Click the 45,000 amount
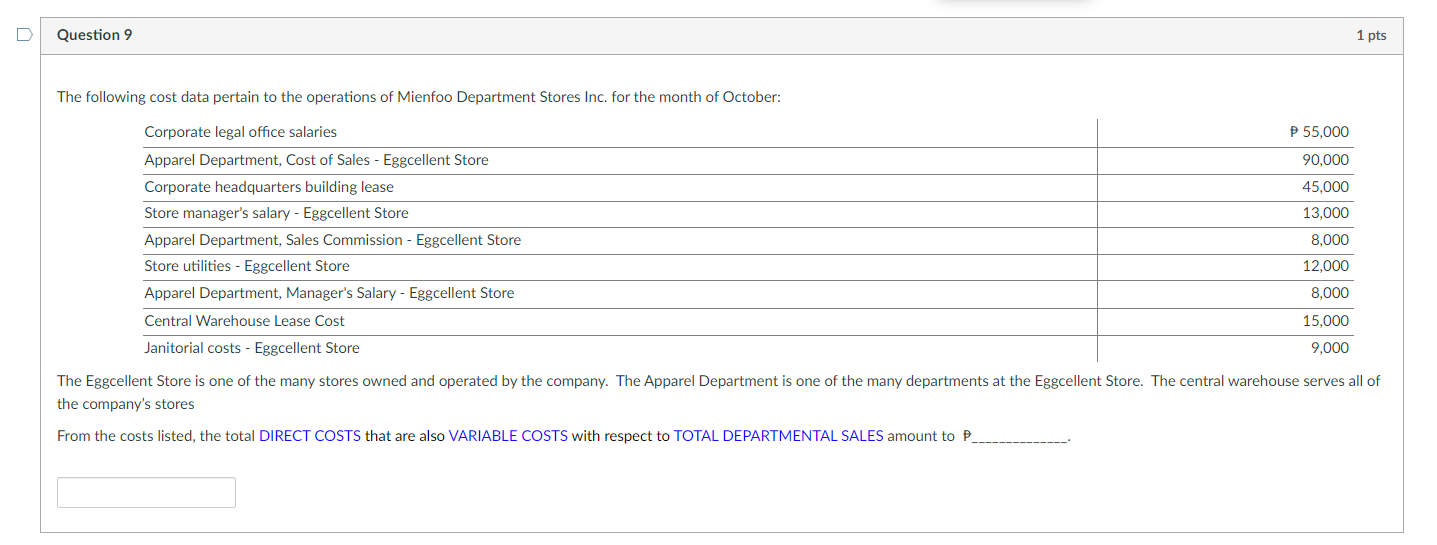The image size is (1437, 545). pyautogui.click(x=1325, y=187)
